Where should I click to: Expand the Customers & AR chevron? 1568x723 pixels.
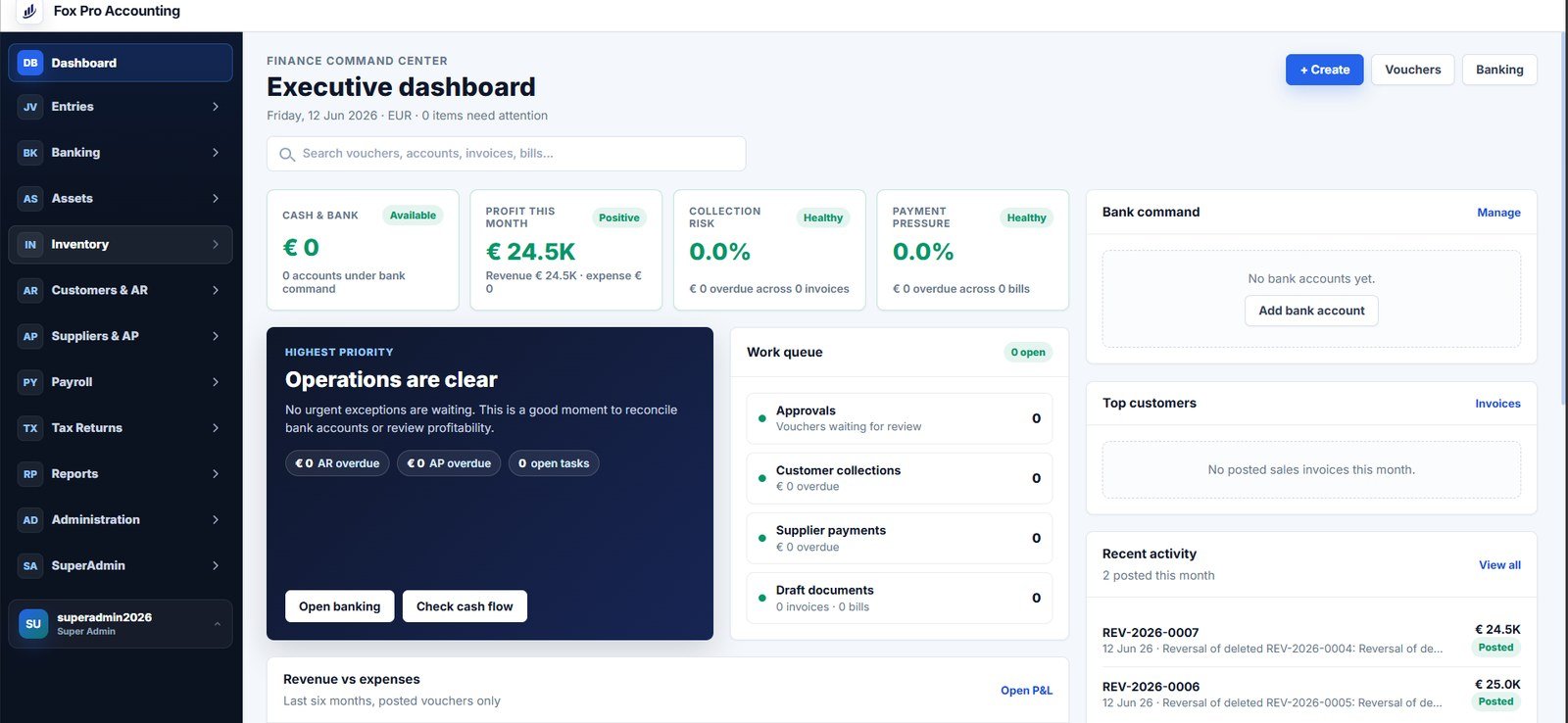(216, 291)
